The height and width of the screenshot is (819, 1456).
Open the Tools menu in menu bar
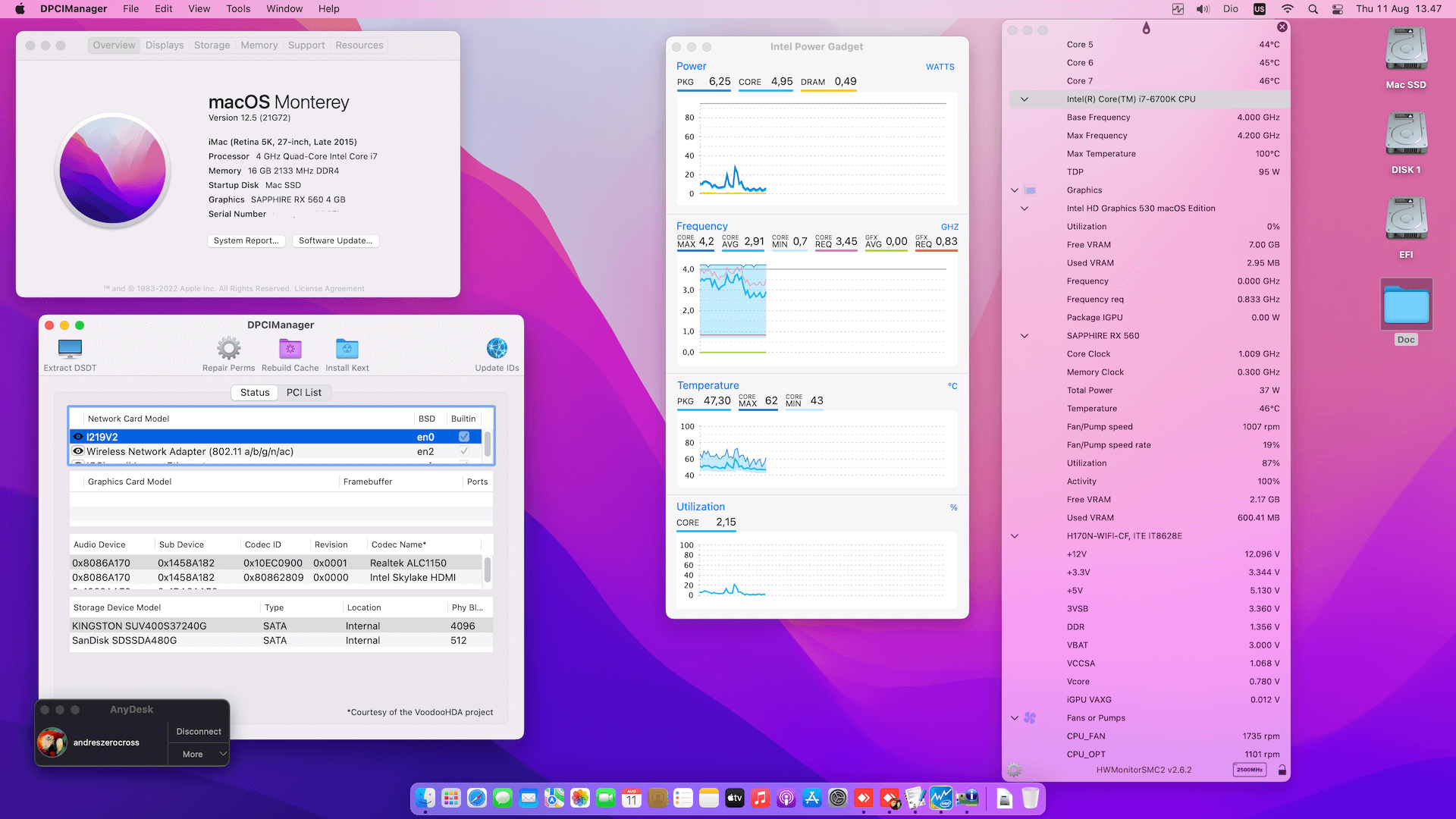click(238, 9)
